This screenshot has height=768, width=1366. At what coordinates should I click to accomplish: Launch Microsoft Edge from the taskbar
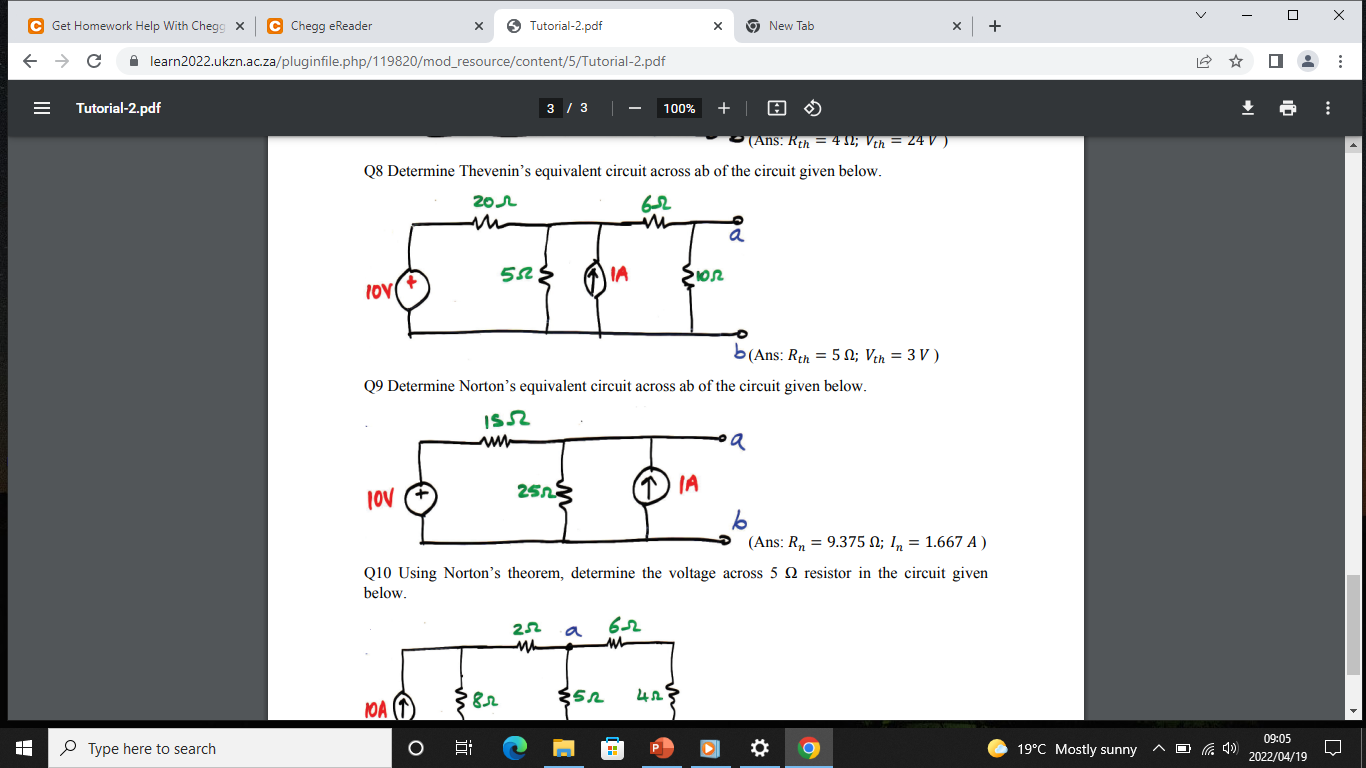click(x=514, y=748)
